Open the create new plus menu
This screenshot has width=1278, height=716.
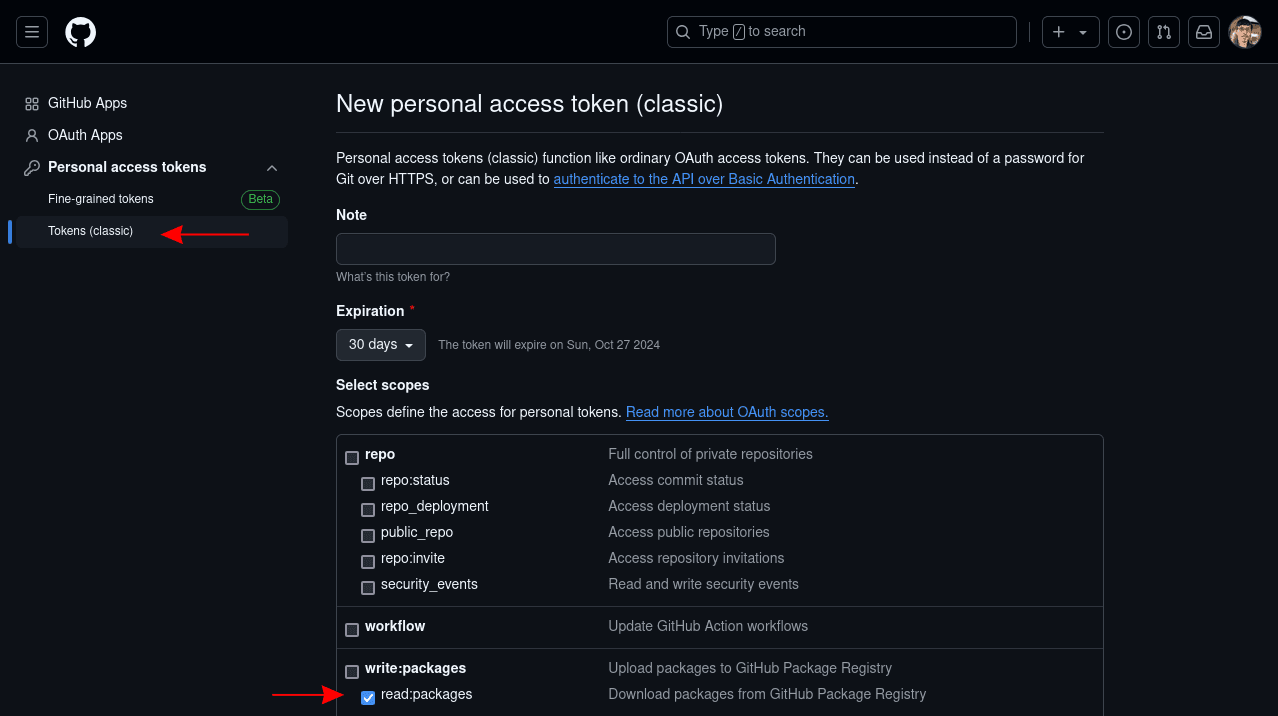tap(1071, 32)
